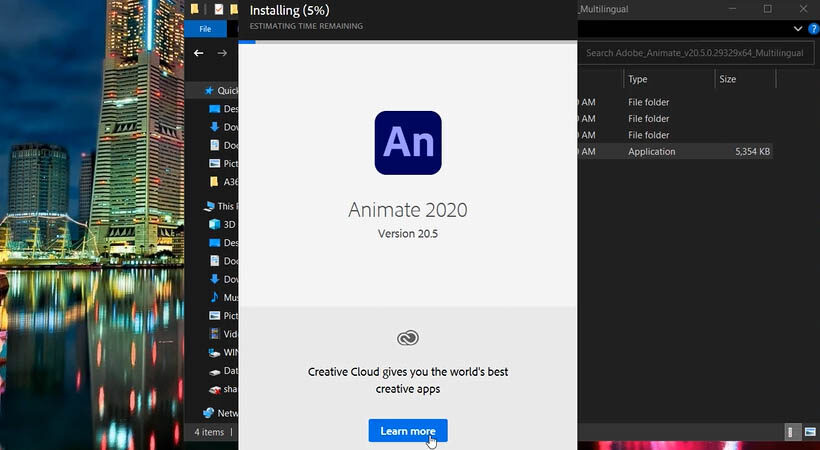The height and width of the screenshot is (450, 820).
Task: Open the yellow A36 folder in sidebar
Action: point(223,182)
